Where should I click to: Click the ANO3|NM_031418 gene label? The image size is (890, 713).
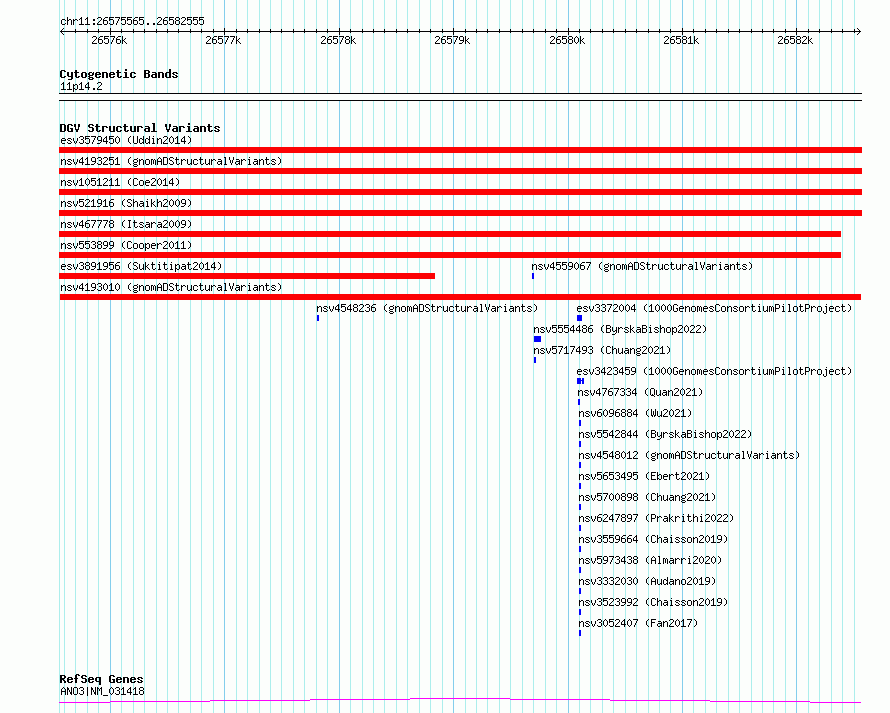(102, 691)
